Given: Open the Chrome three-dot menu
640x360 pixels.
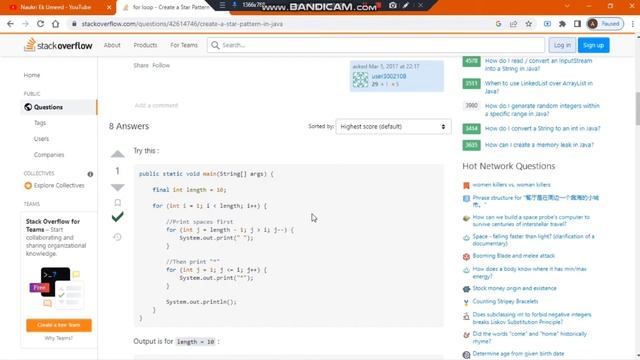Looking at the screenshot, I should click(633, 24).
